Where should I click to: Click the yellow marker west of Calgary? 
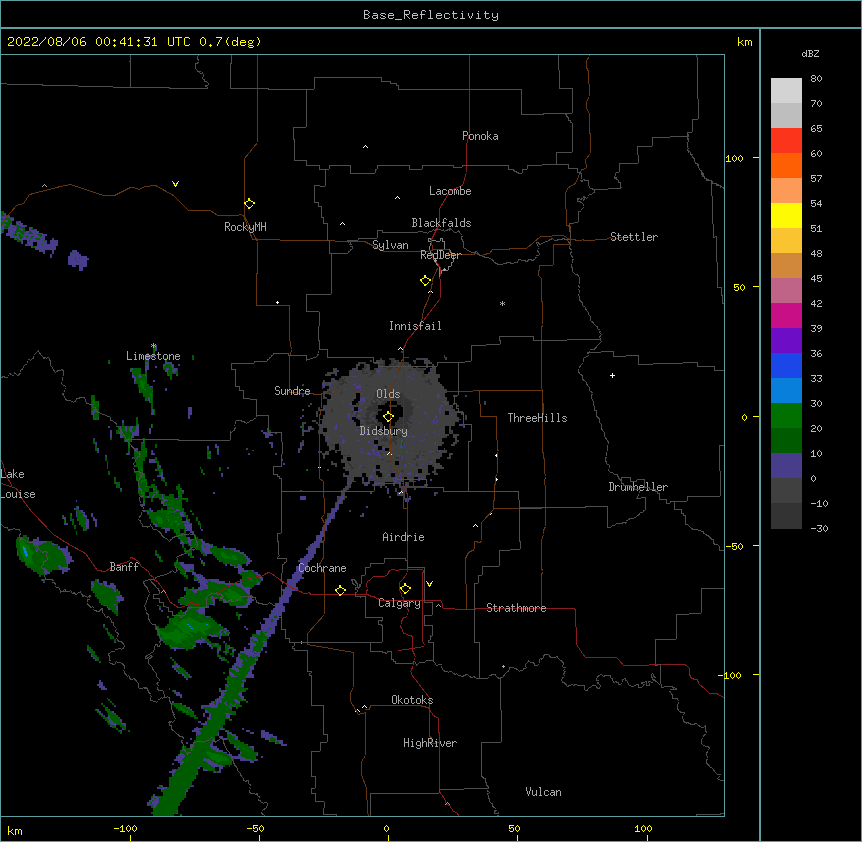(x=340, y=590)
